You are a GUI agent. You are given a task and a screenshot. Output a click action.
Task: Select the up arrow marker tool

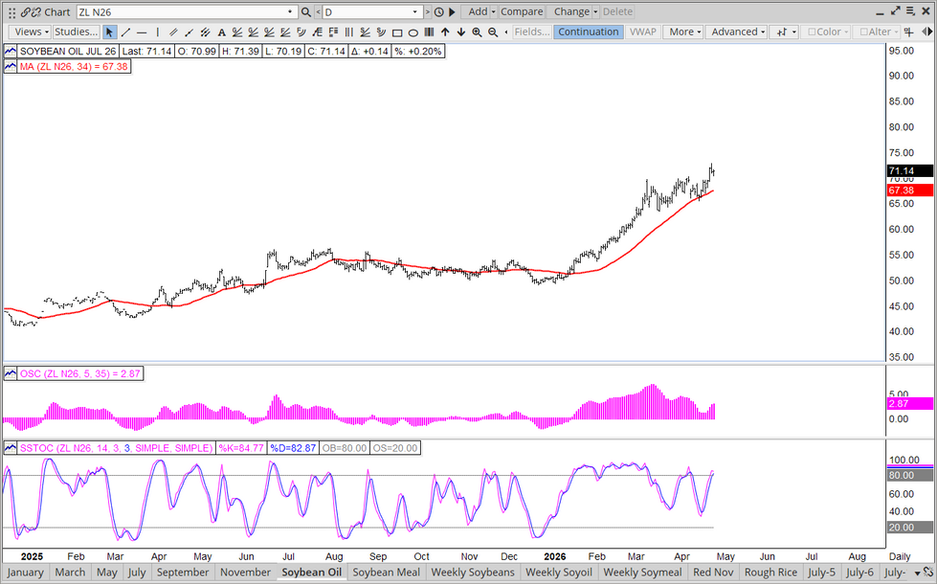tap(445, 32)
